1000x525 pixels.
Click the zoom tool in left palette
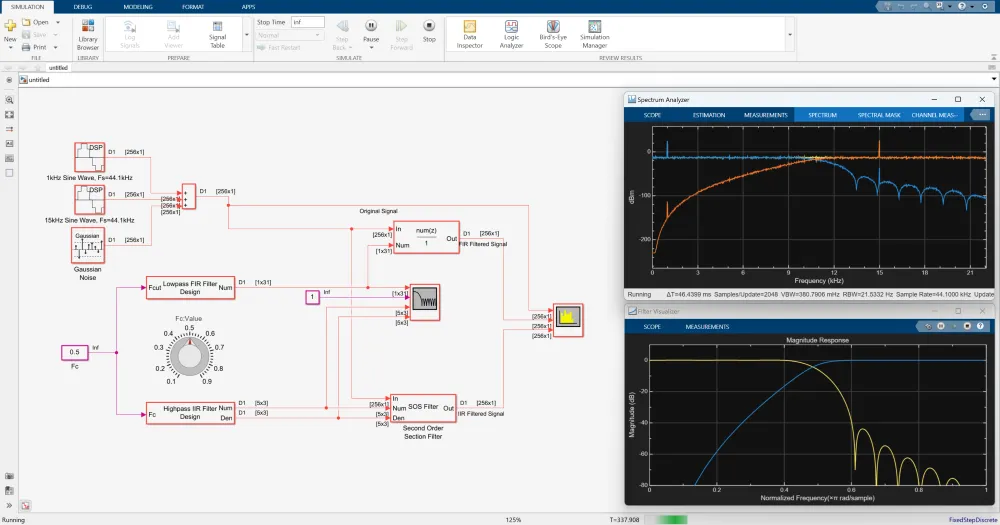click(x=9, y=100)
